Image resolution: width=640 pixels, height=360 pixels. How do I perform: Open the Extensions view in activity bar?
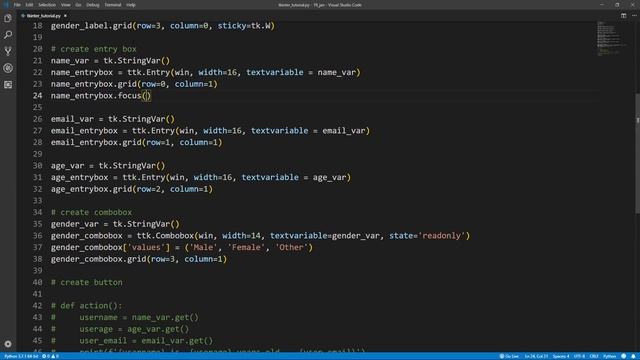(8, 84)
